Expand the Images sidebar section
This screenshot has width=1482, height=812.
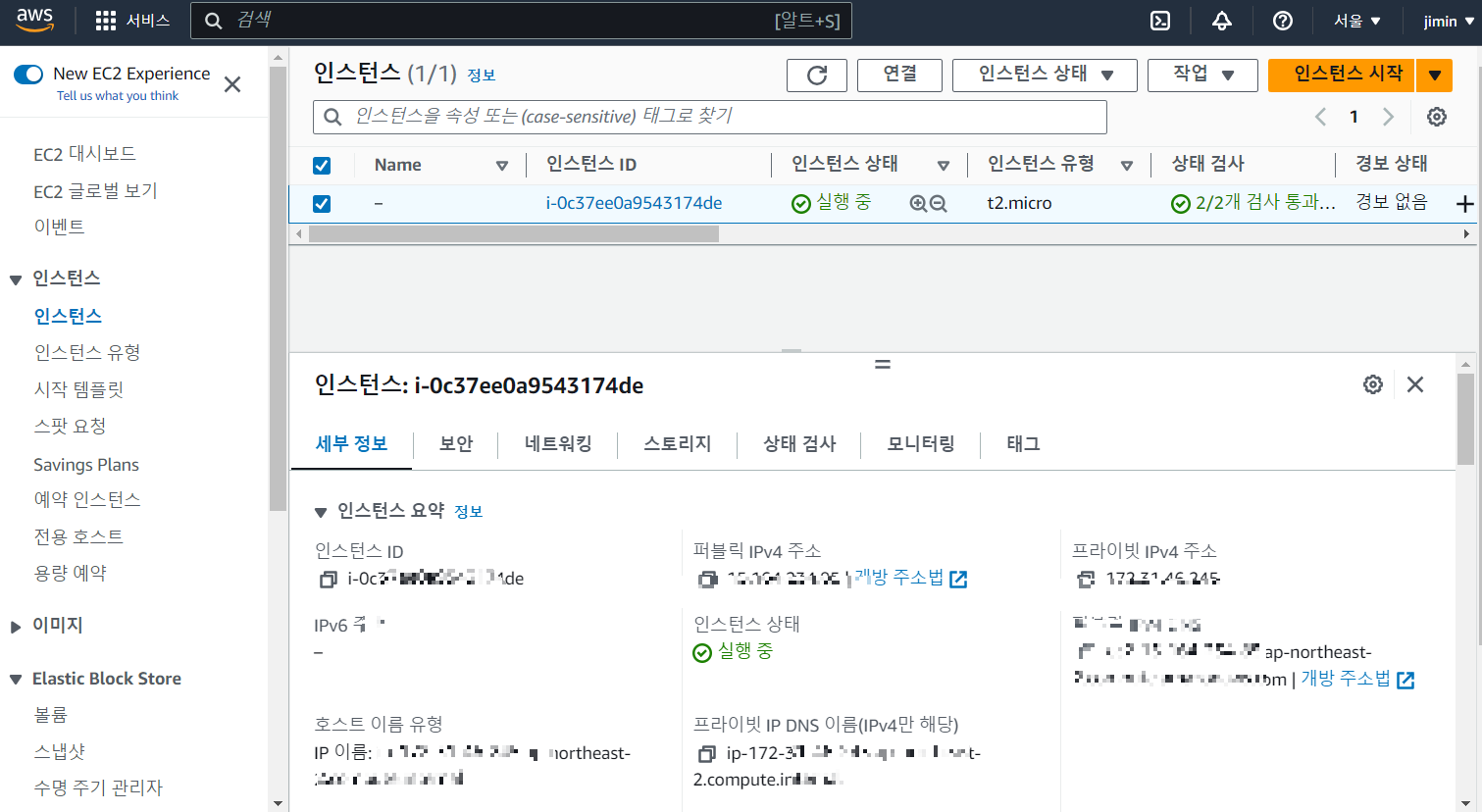click(16, 627)
